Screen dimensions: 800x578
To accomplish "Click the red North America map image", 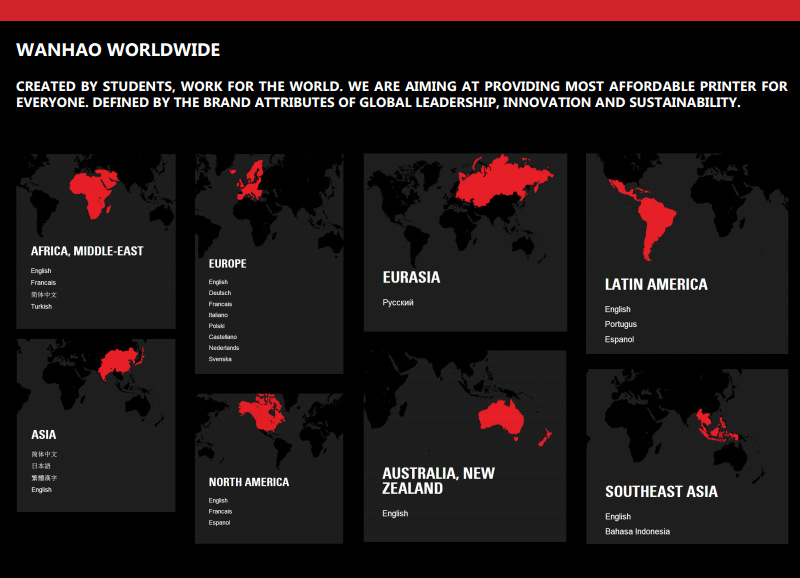I will [x=261, y=412].
